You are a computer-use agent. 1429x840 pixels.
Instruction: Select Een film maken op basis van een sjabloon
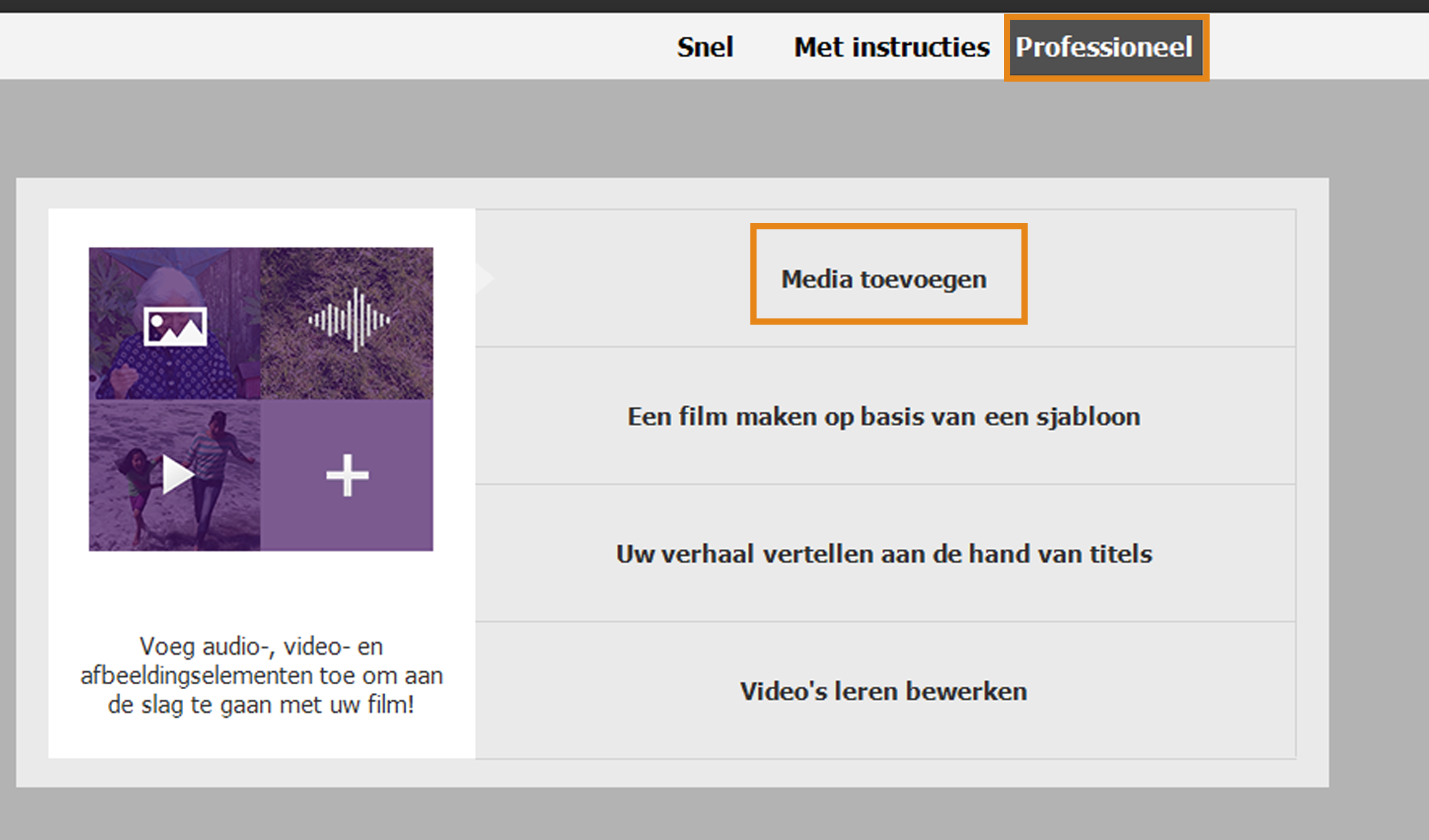tap(884, 416)
